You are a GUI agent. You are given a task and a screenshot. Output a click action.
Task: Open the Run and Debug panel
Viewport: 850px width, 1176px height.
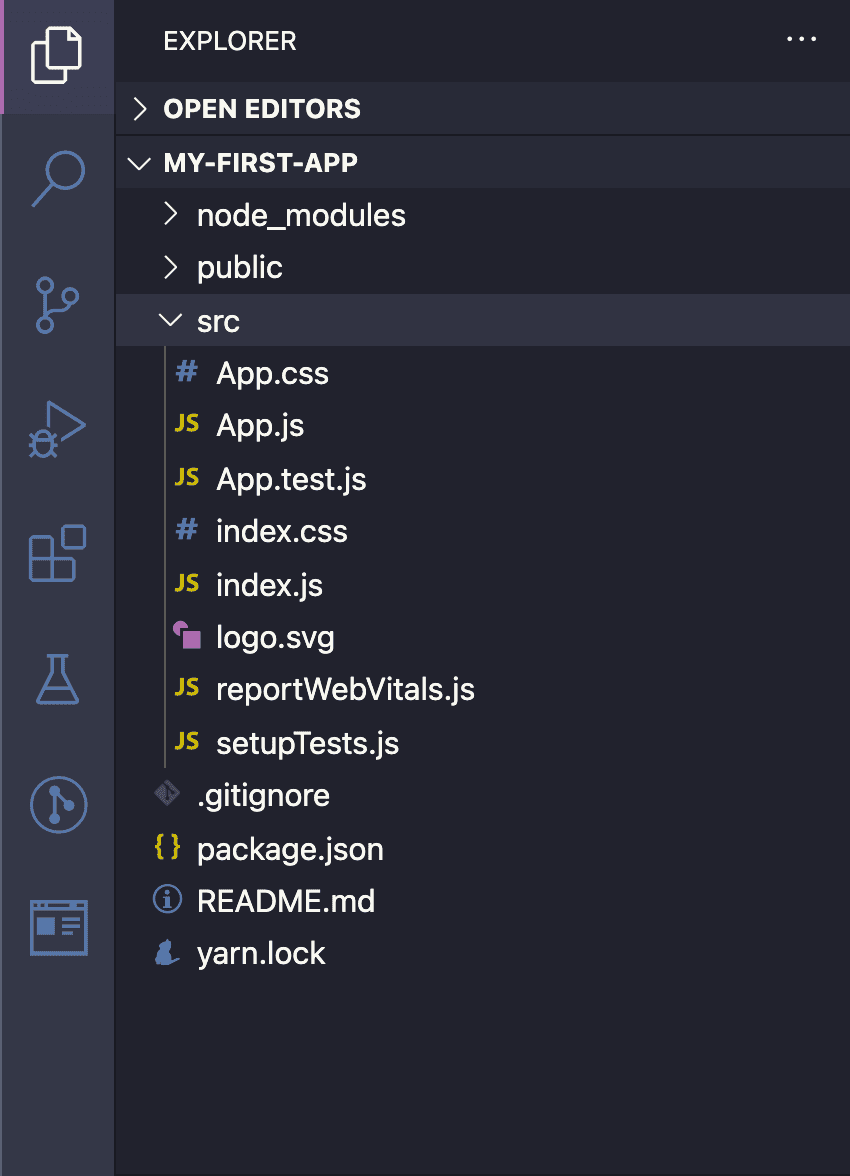57,428
